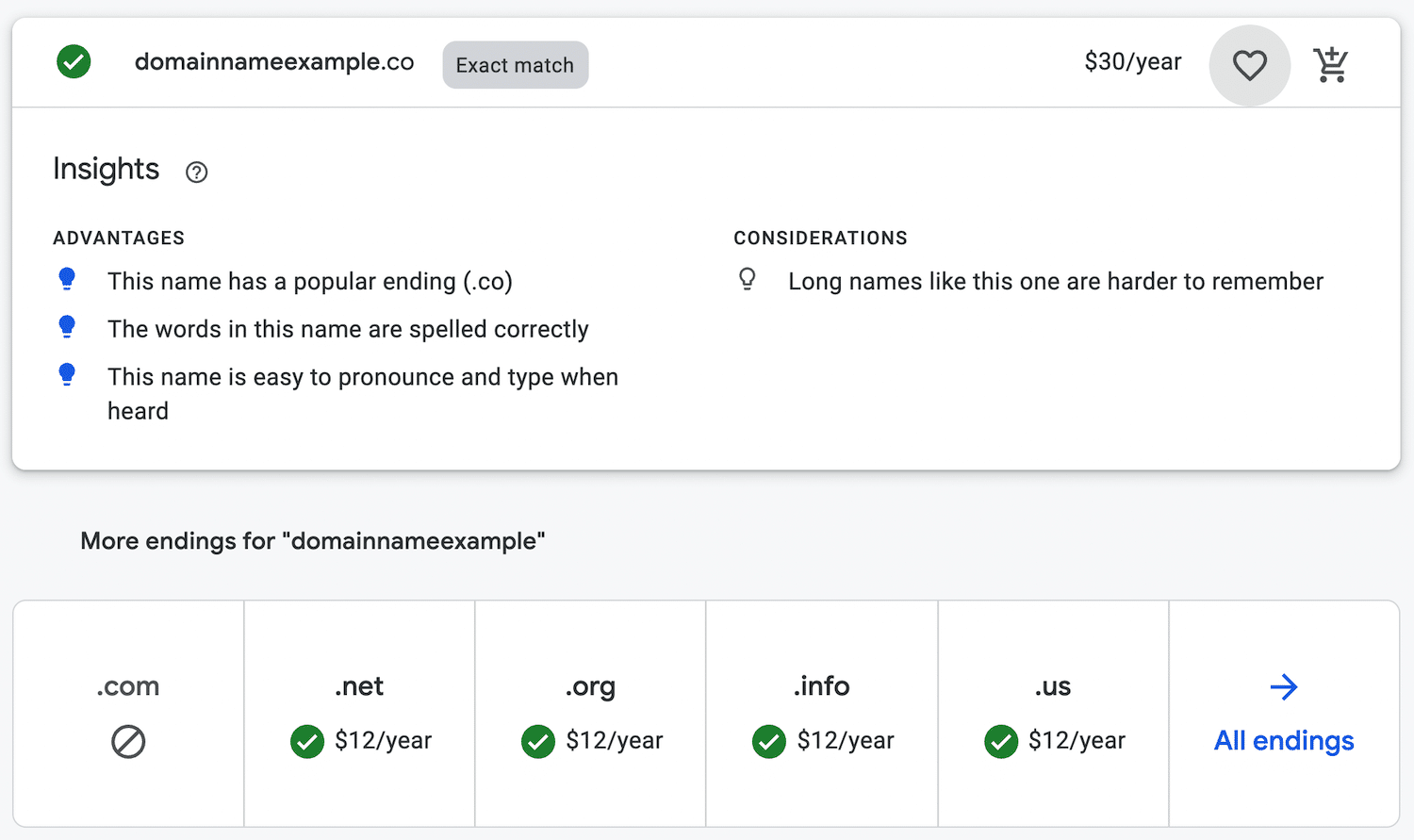The image size is (1414, 840).
Task: Select the .org ending label
Action: pos(590,686)
